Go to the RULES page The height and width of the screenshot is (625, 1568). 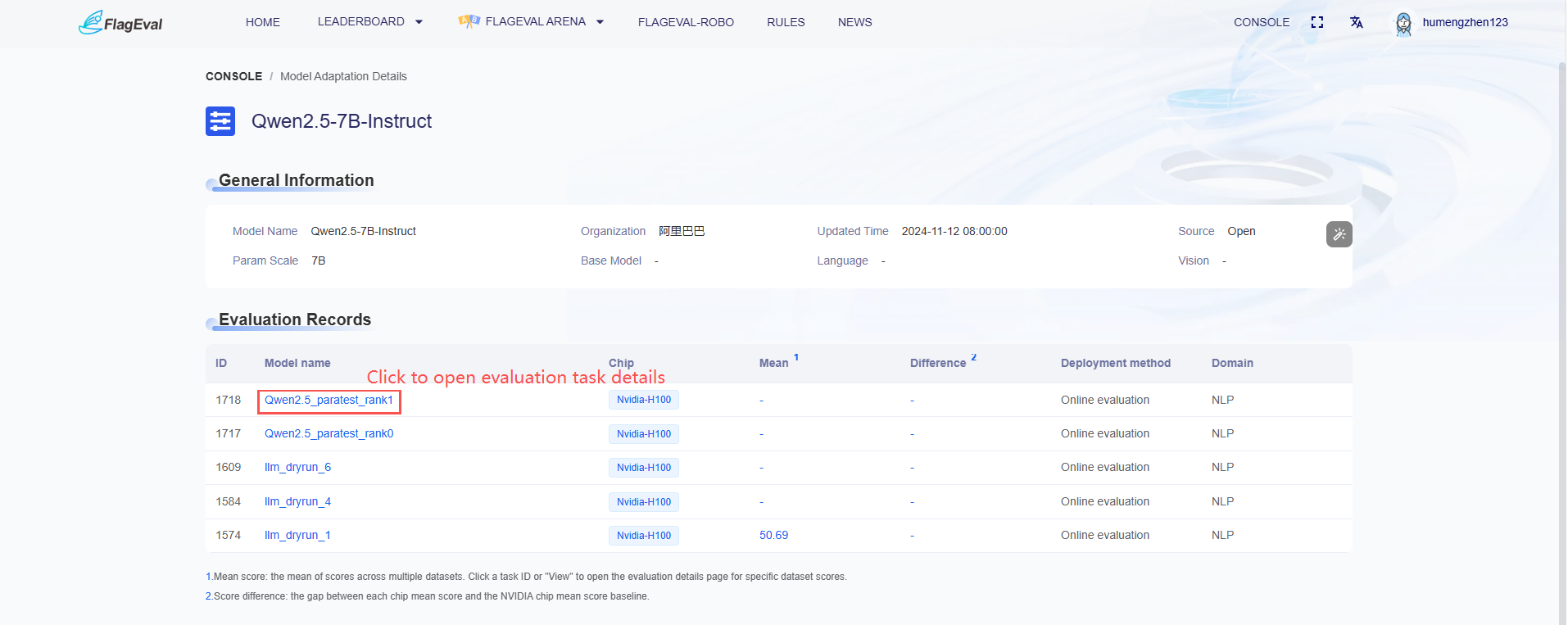pyautogui.click(x=786, y=22)
